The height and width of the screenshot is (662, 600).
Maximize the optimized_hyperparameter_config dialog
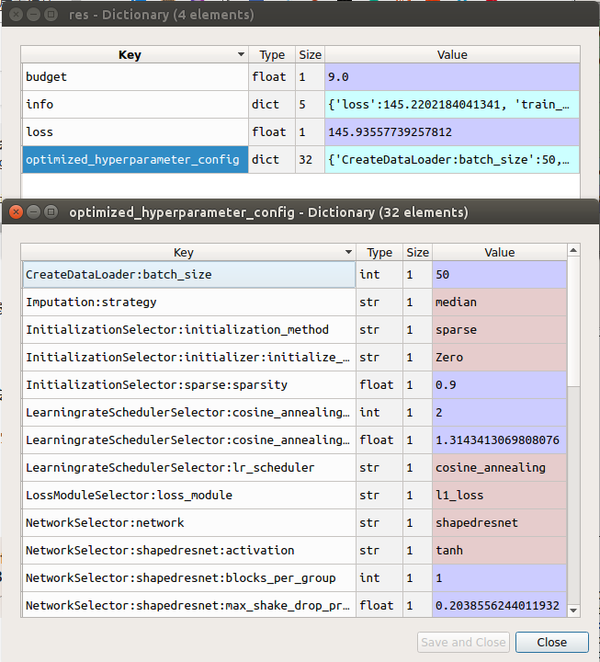[51, 212]
